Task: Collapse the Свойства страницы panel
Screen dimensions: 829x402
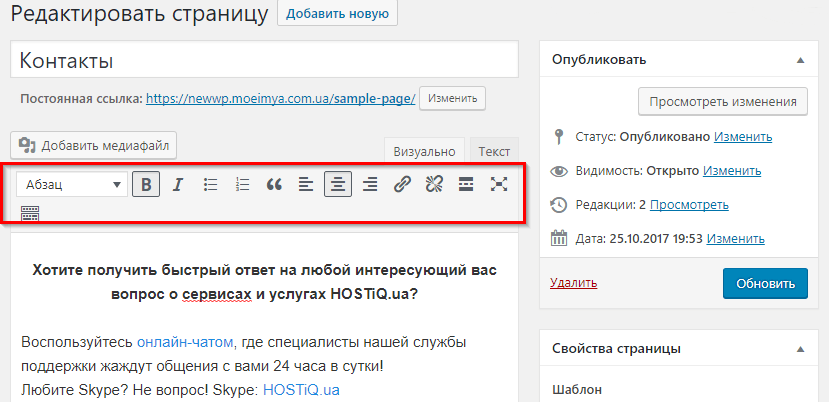Action: pyautogui.click(x=800, y=349)
